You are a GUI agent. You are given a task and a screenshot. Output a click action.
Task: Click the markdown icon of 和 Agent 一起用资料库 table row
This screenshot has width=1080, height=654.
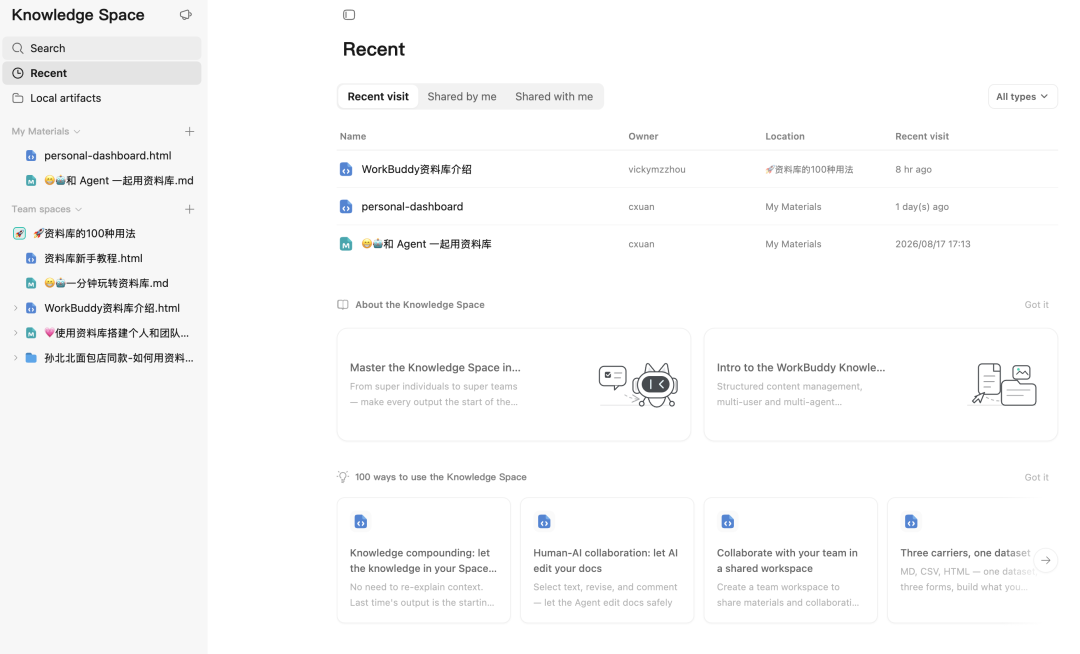pyautogui.click(x=346, y=244)
